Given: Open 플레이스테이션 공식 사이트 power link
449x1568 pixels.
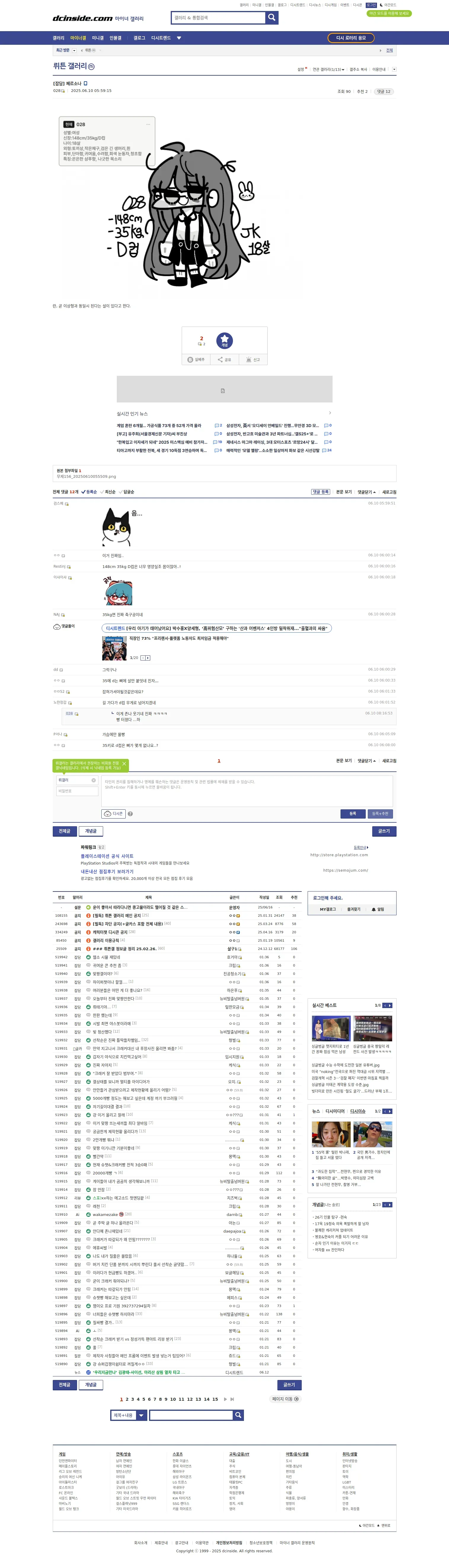Looking at the screenshot, I should point(107,856).
